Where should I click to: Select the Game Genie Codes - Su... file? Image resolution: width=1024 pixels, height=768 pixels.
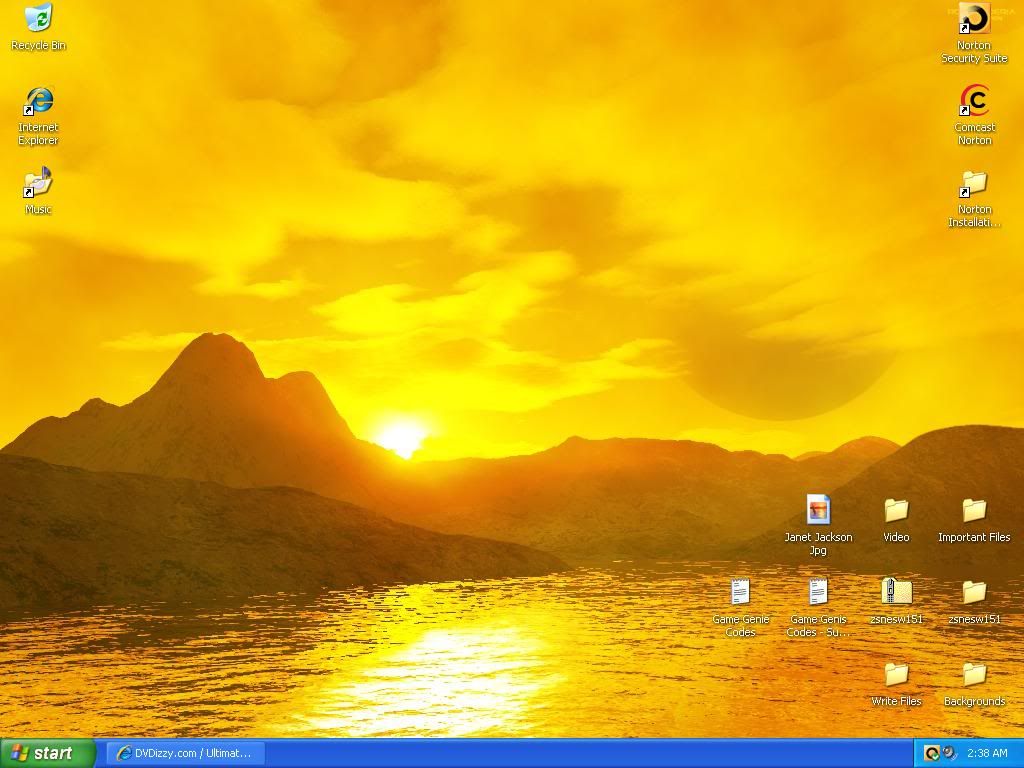[x=818, y=592]
